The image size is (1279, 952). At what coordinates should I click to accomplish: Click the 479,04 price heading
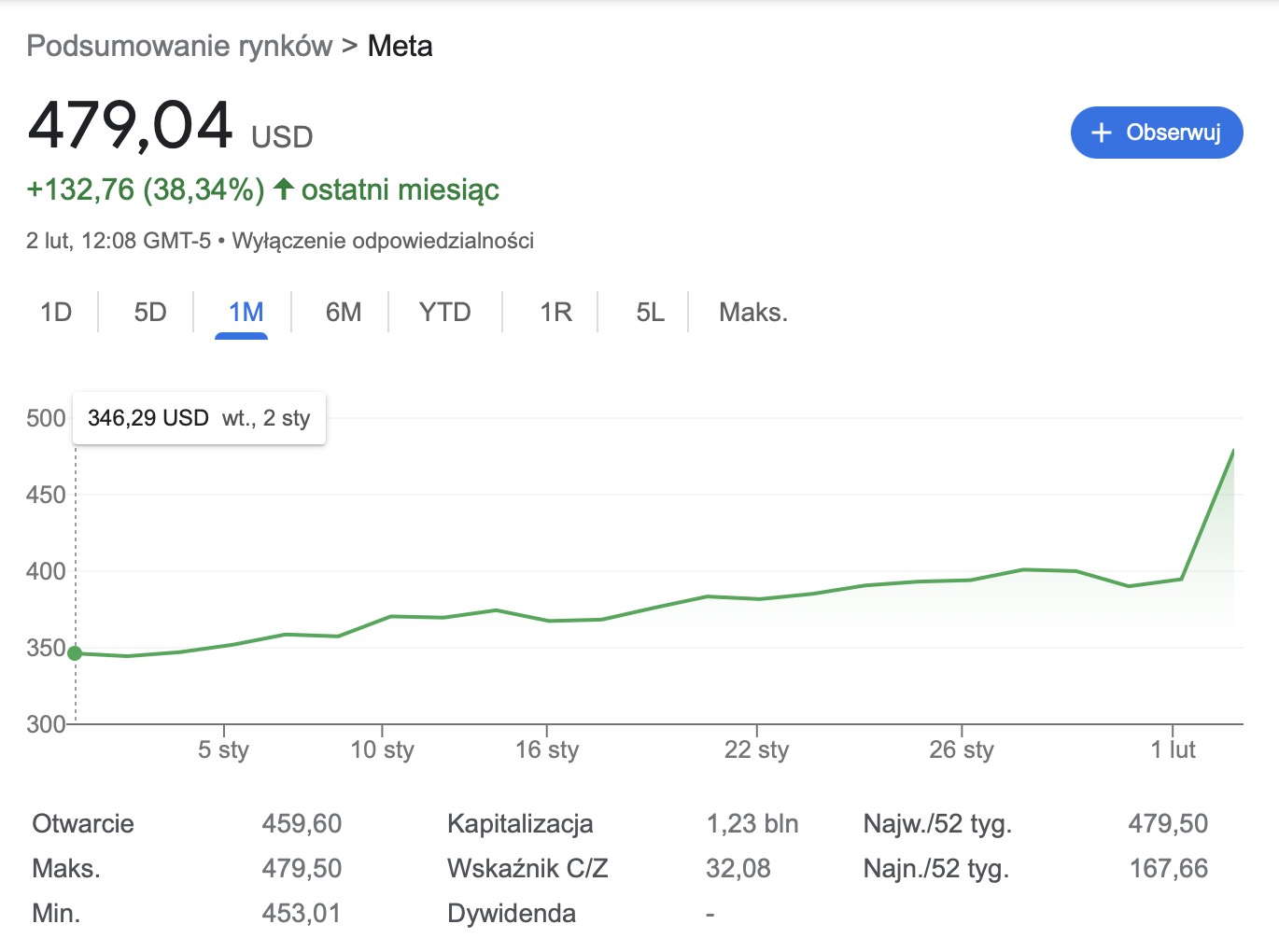131,126
